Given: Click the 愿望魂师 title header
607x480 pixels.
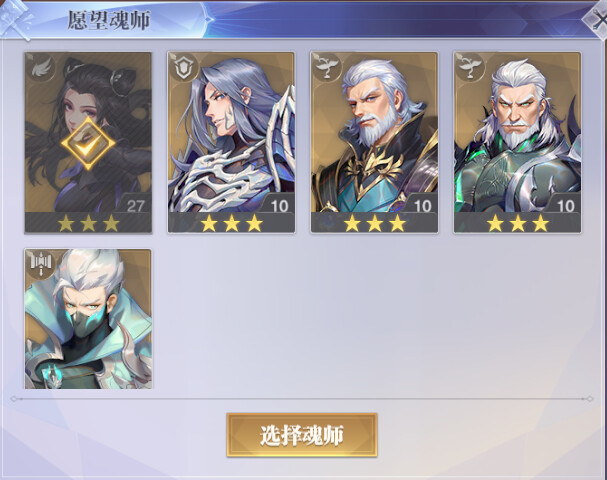Looking at the screenshot, I should [109, 20].
